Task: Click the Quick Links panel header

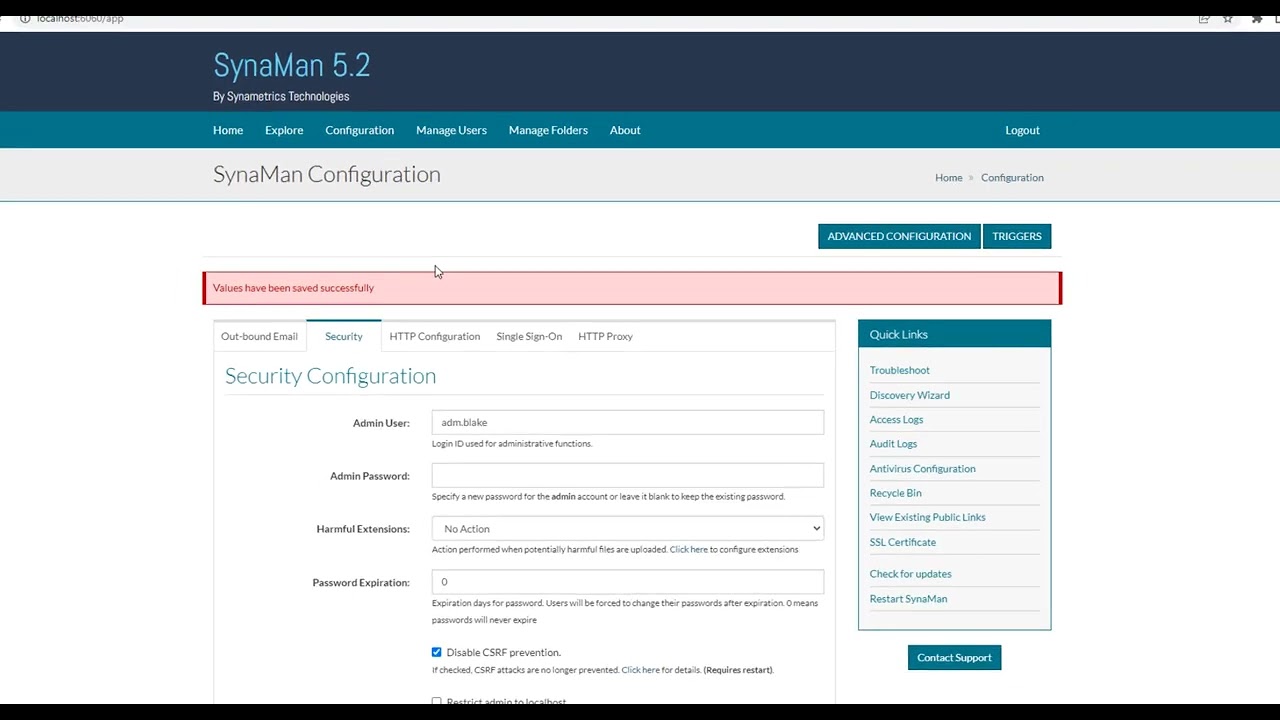Action: point(954,334)
